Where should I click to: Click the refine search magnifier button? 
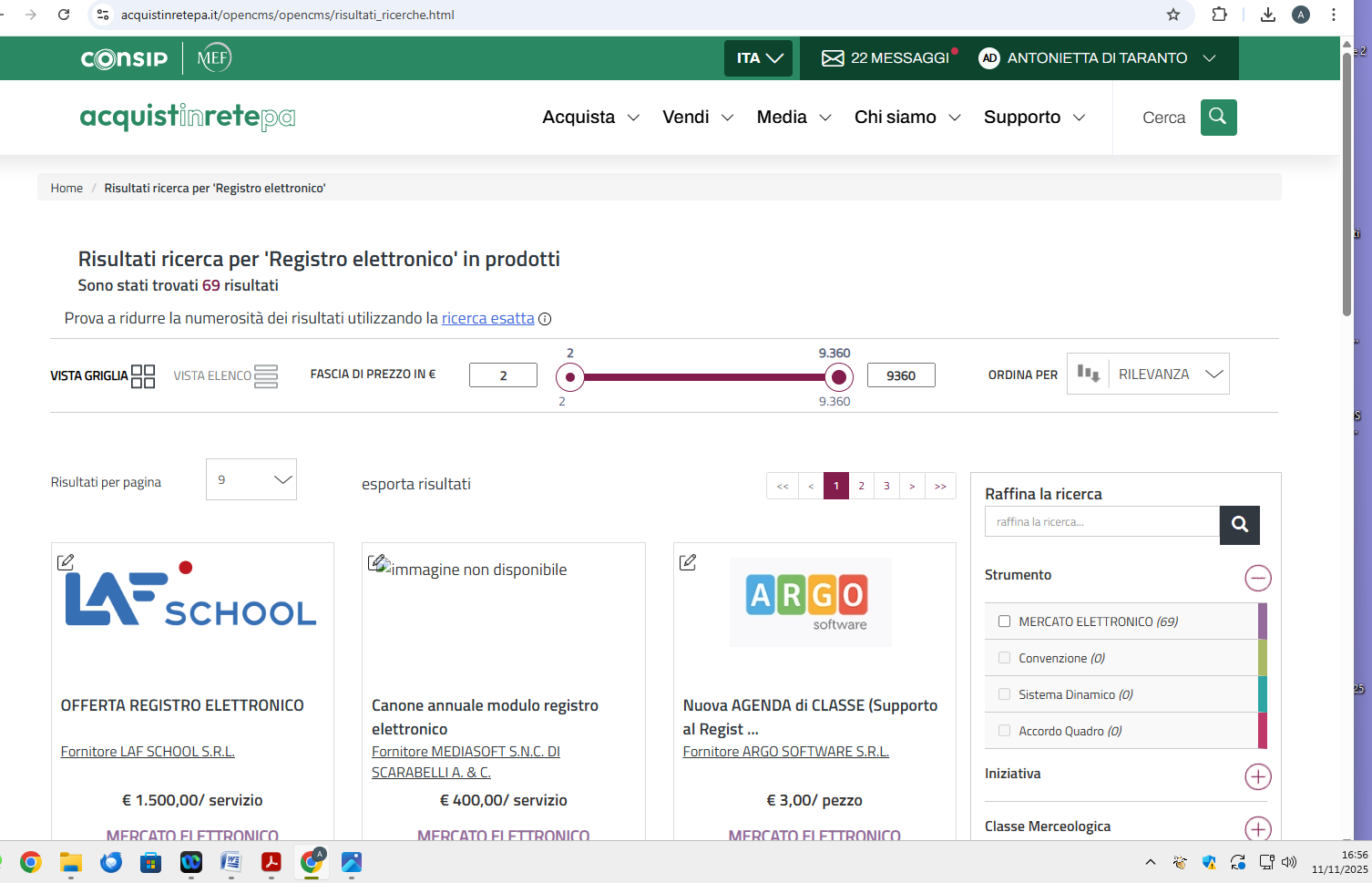point(1239,524)
